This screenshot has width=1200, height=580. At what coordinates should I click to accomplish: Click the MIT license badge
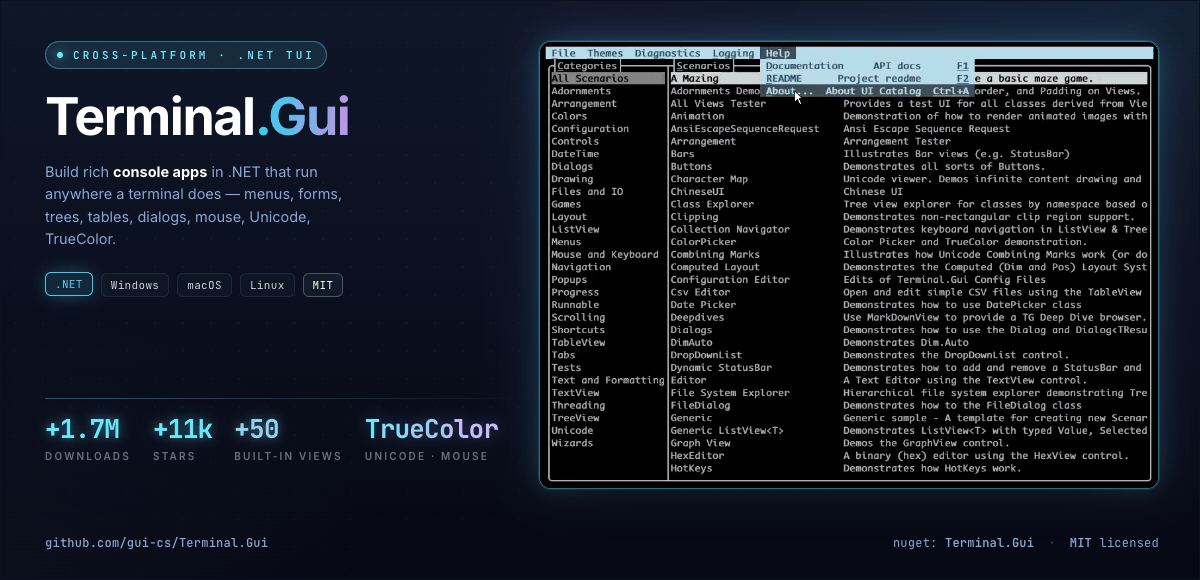[323, 284]
